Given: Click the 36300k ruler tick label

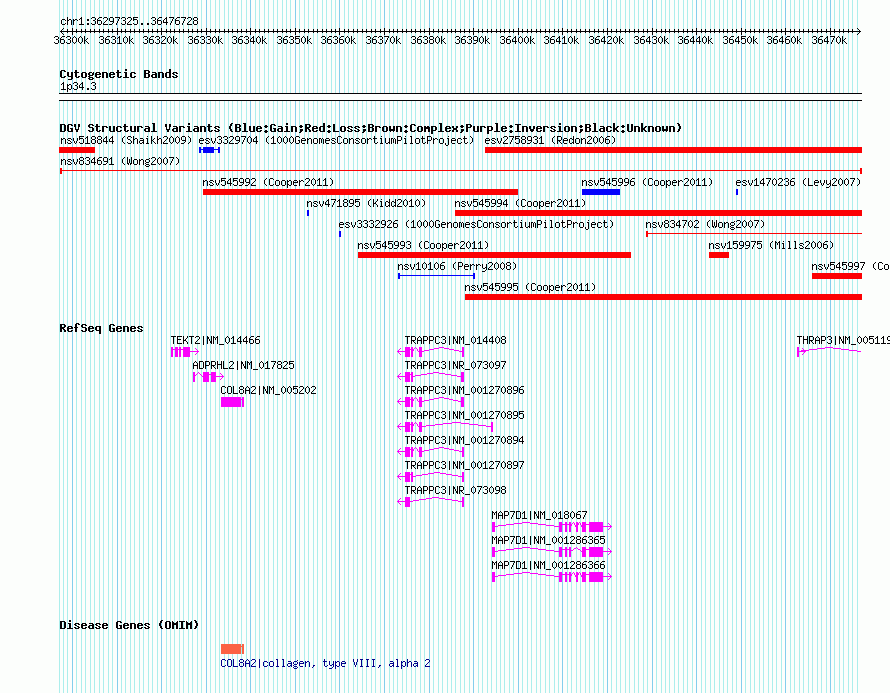Looking at the screenshot, I should coord(71,40).
